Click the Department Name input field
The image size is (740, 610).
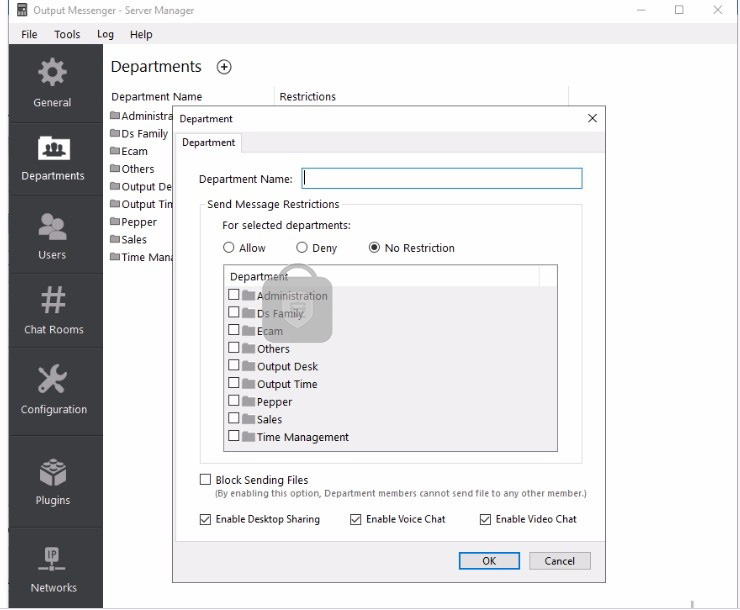coord(442,178)
